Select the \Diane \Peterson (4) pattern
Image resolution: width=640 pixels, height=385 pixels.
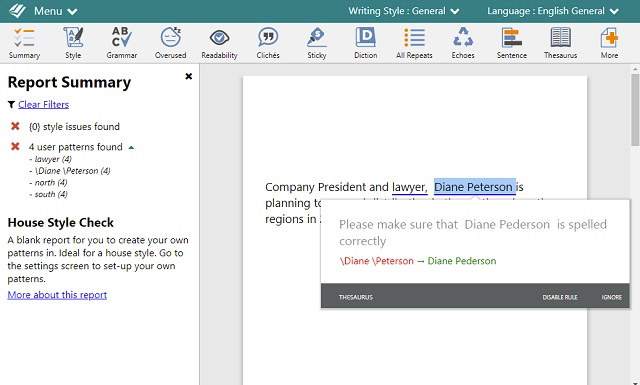pos(73,171)
